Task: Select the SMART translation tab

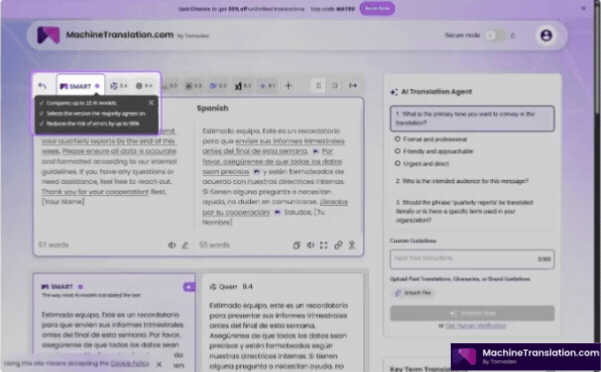Action: 80,86
